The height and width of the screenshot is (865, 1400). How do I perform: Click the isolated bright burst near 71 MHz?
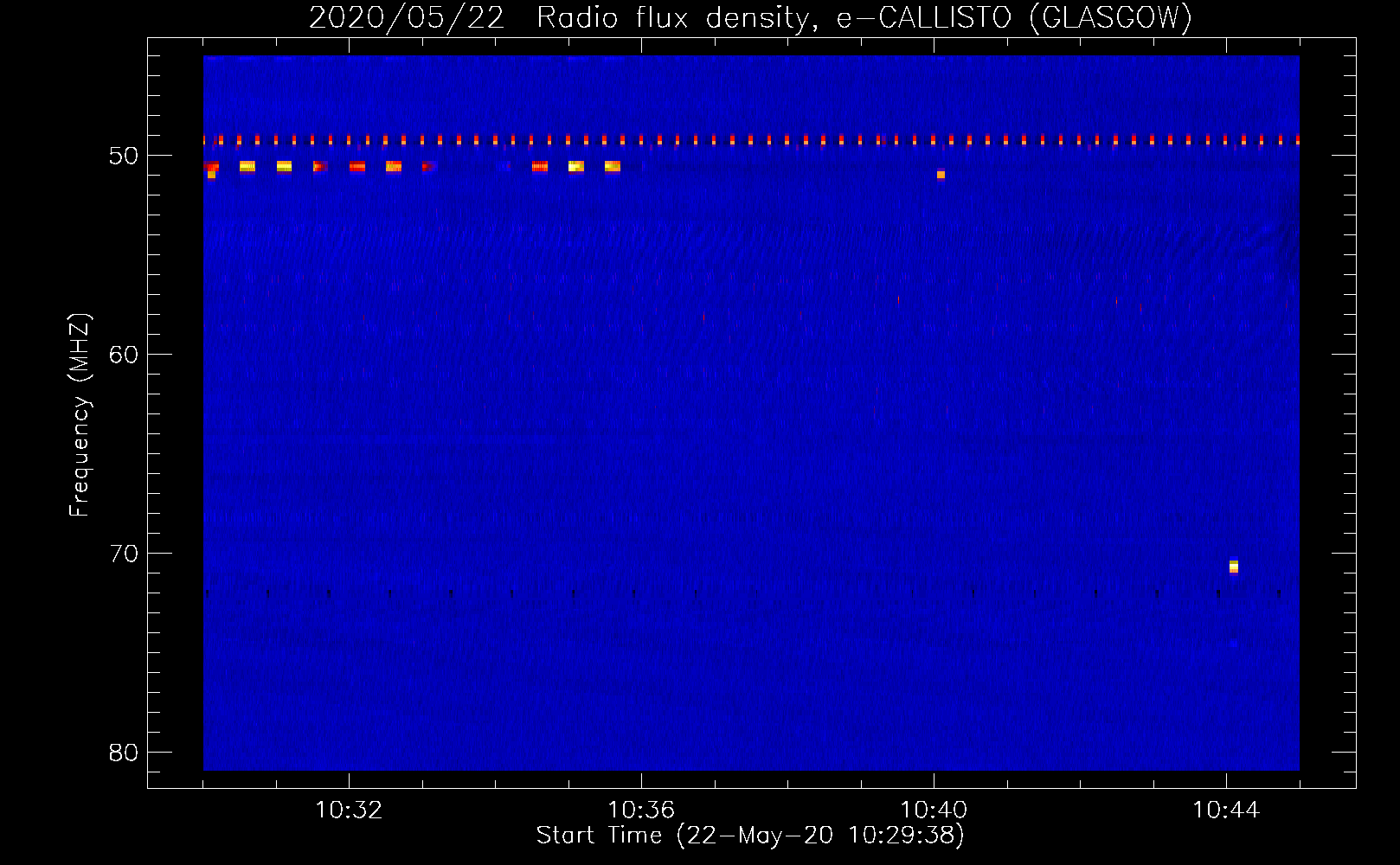pos(1234,567)
